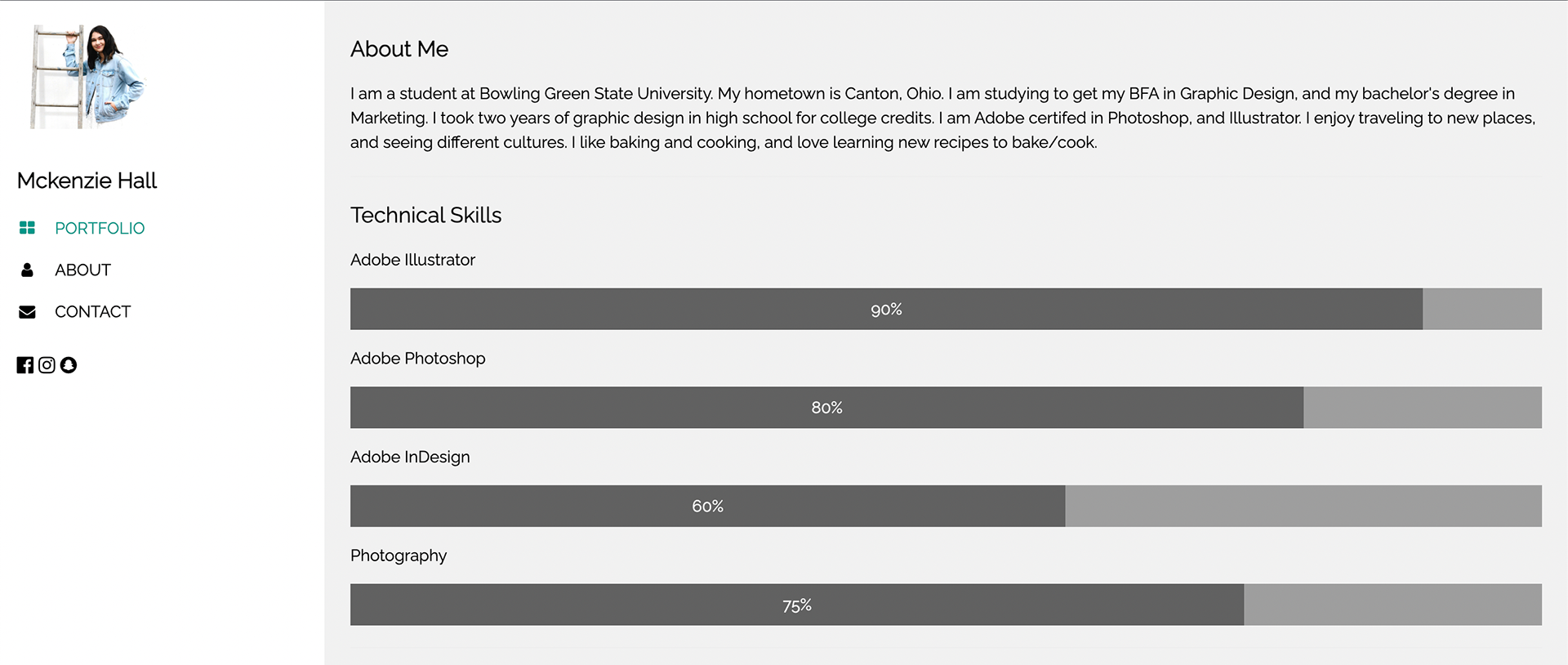Open the Instagram social icon
The image size is (1568, 665).
47,365
